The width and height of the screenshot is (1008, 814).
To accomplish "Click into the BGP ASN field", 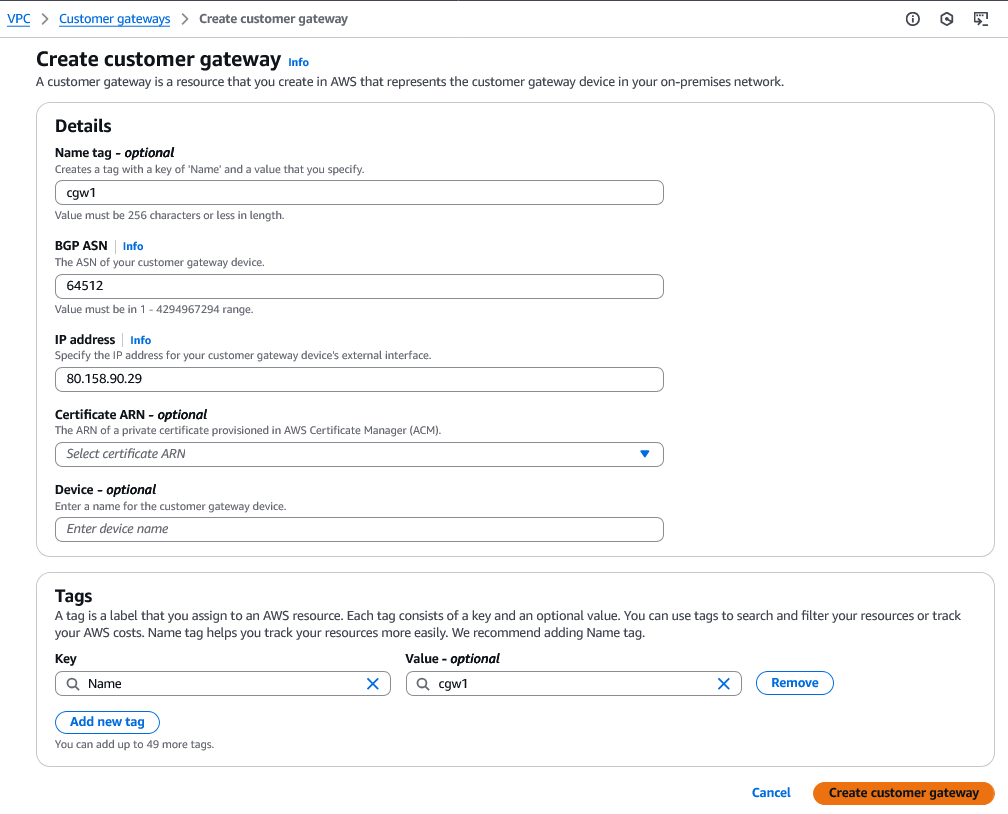I will point(359,286).
